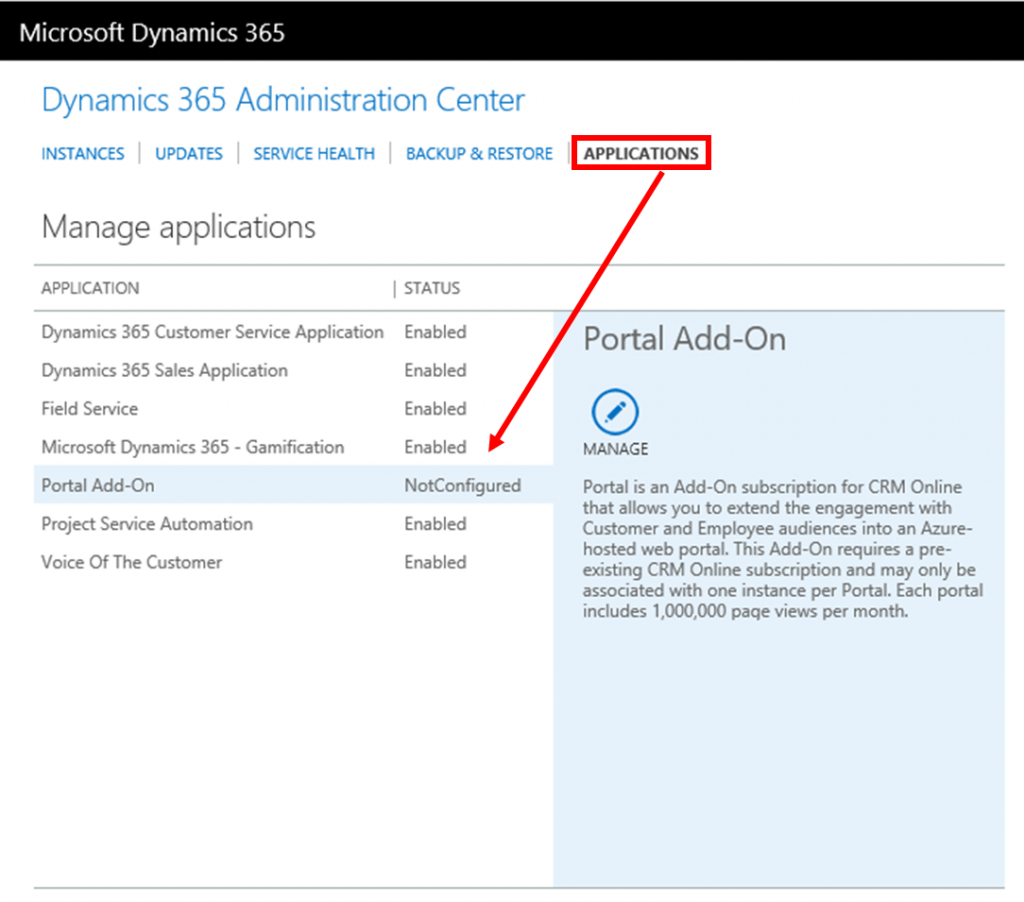Choose Project Service Automation in the list
1024x902 pixels.
click(x=293, y=524)
